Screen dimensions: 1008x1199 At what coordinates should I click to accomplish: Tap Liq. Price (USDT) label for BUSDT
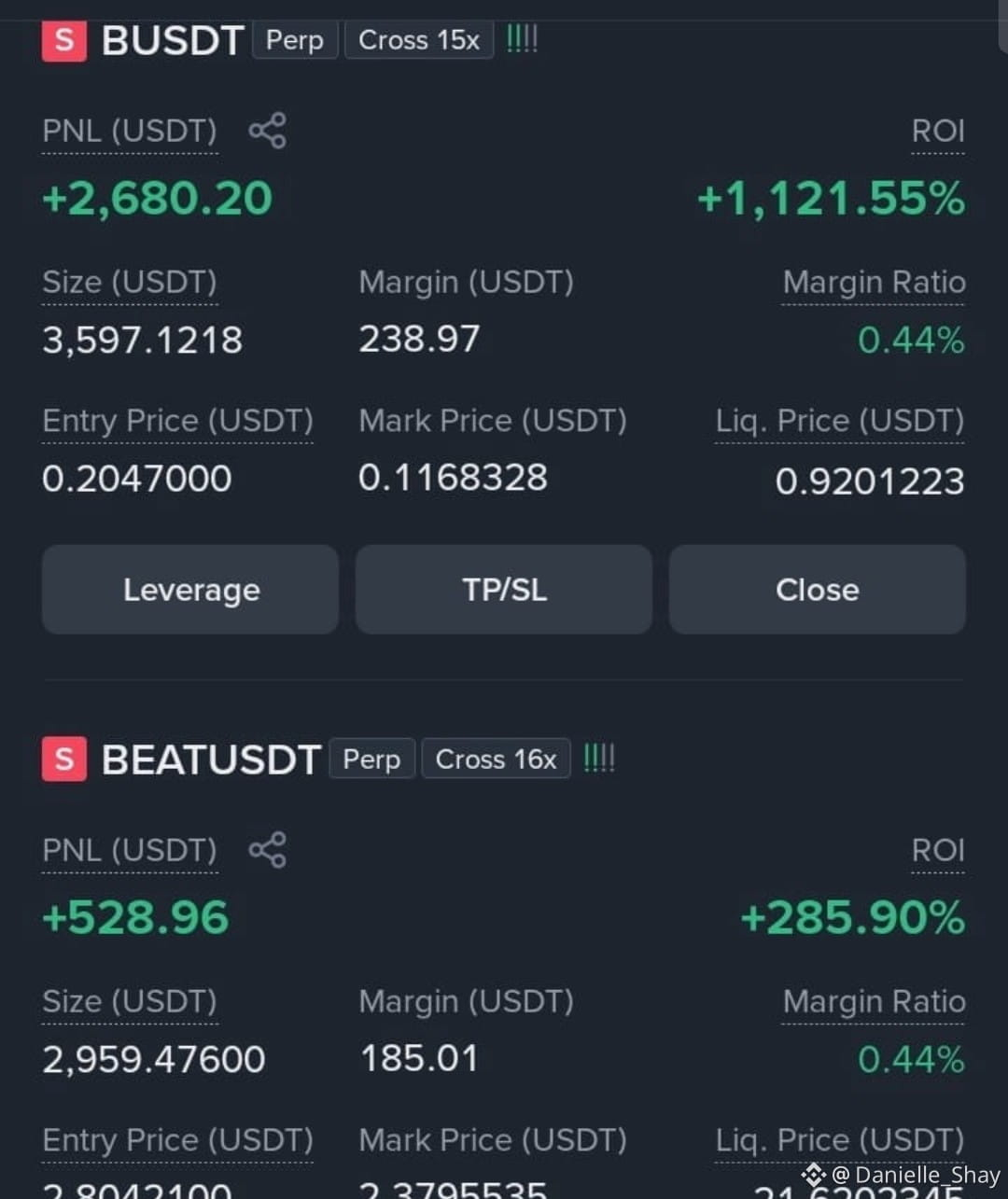[840, 422]
